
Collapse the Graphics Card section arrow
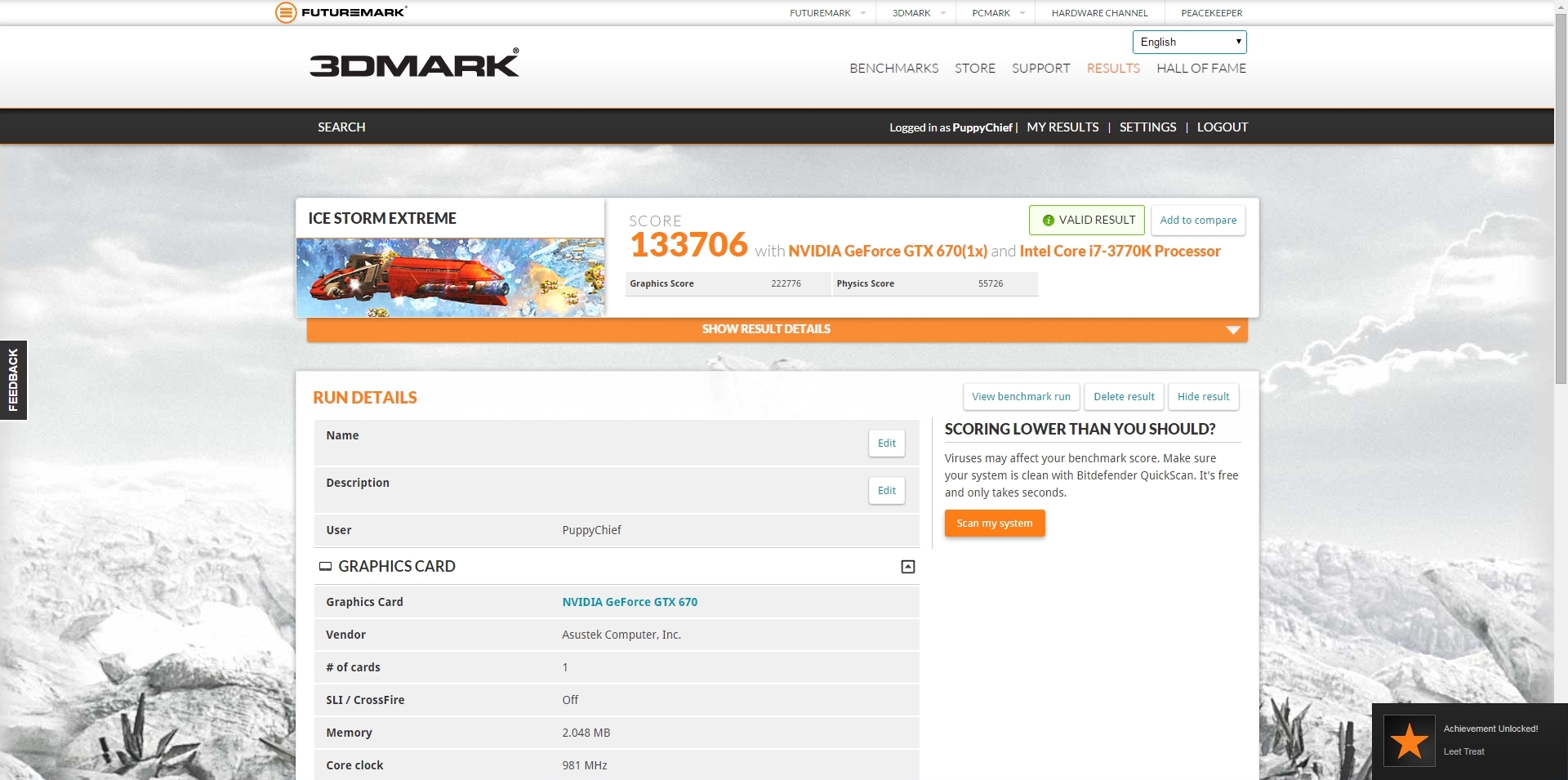[x=906, y=565]
